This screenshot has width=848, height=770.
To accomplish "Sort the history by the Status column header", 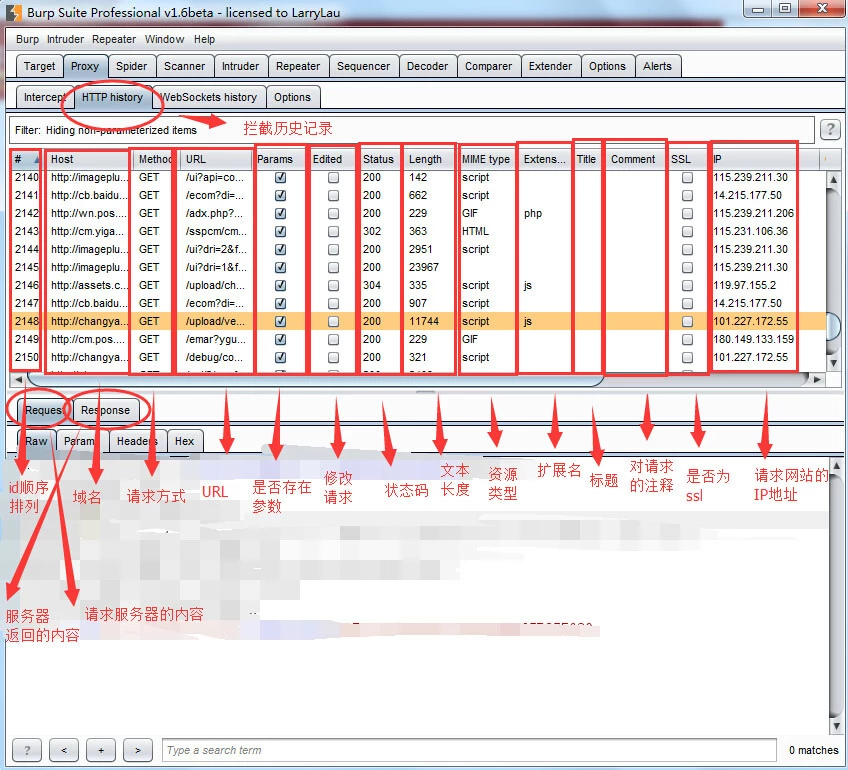I will pos(379,160).
